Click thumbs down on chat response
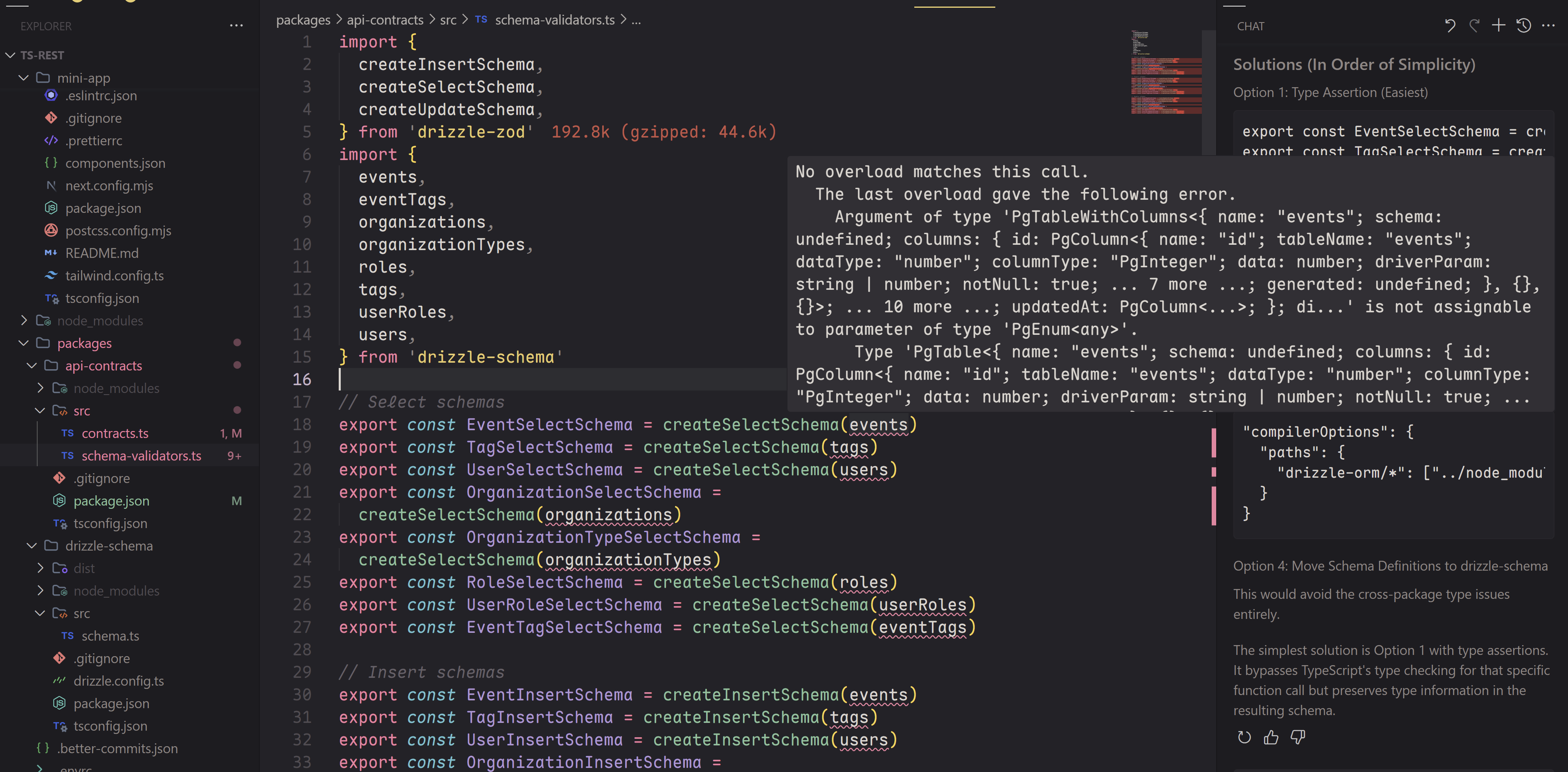 click(1298, 737)
